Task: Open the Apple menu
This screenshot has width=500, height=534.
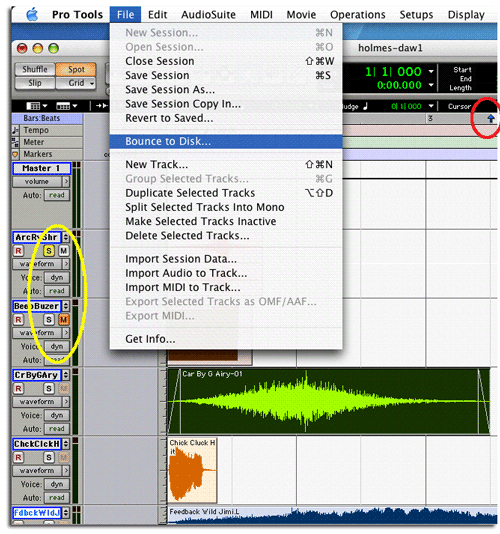Action: coord(32,15)
